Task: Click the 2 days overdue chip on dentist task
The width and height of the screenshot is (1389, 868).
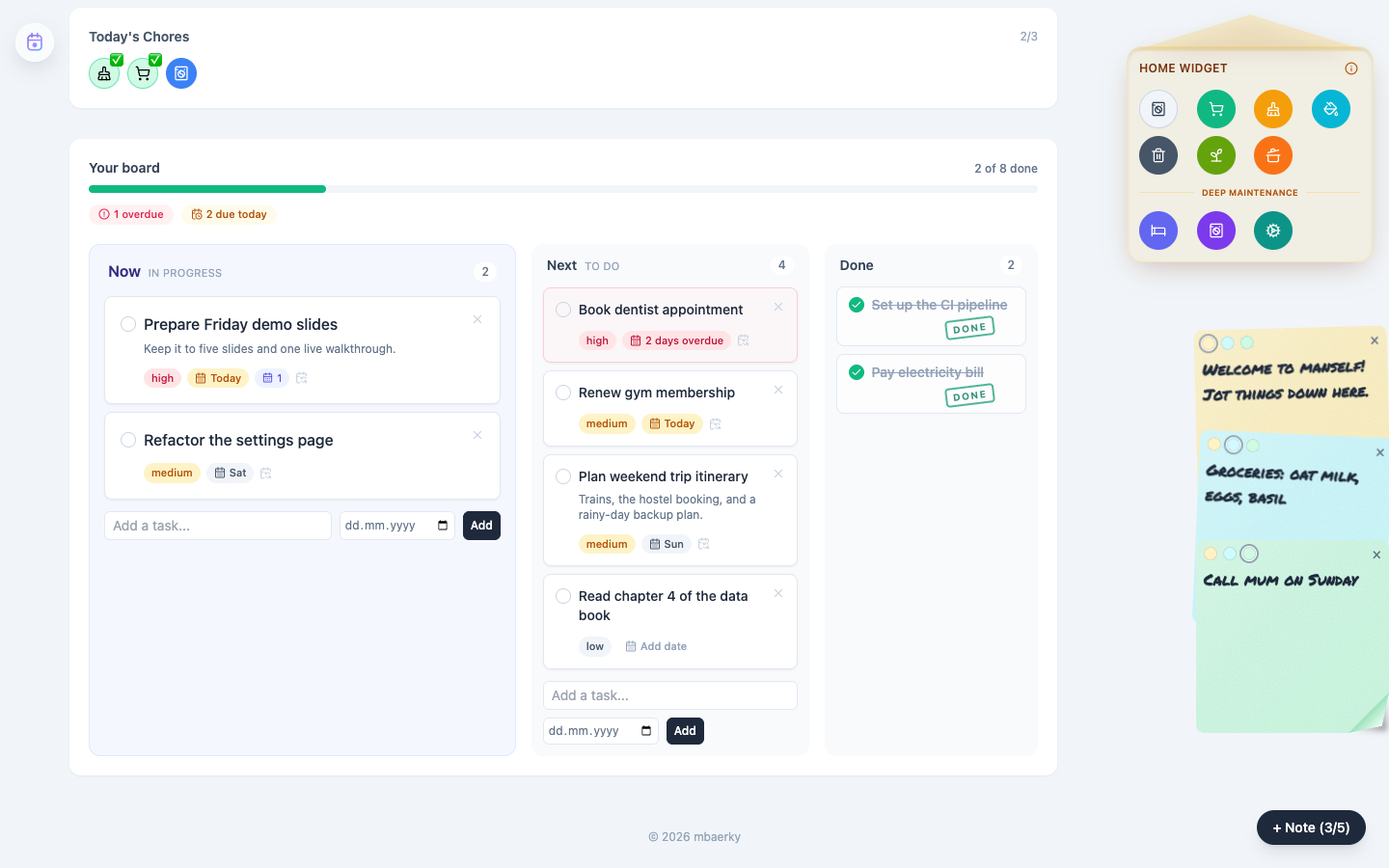Action: tap(676, 340)
